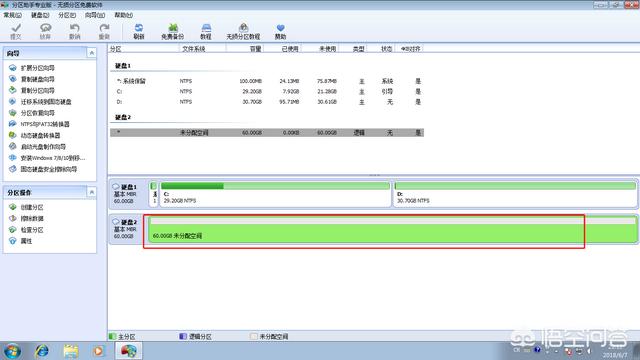Open Windows Media Player from taskbar
Image resolution: width=640 pixels, height=360 pixels.
pyautogui.click(x=98, y=351)
